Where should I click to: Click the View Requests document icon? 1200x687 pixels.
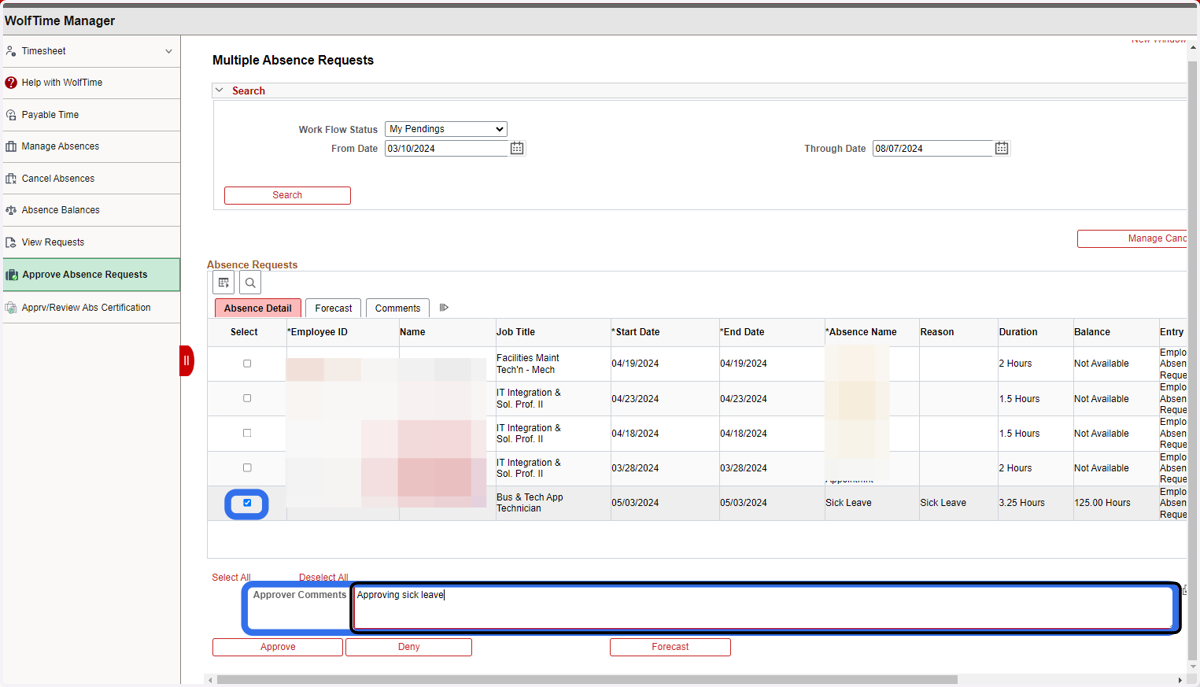(x=11, y=243)
